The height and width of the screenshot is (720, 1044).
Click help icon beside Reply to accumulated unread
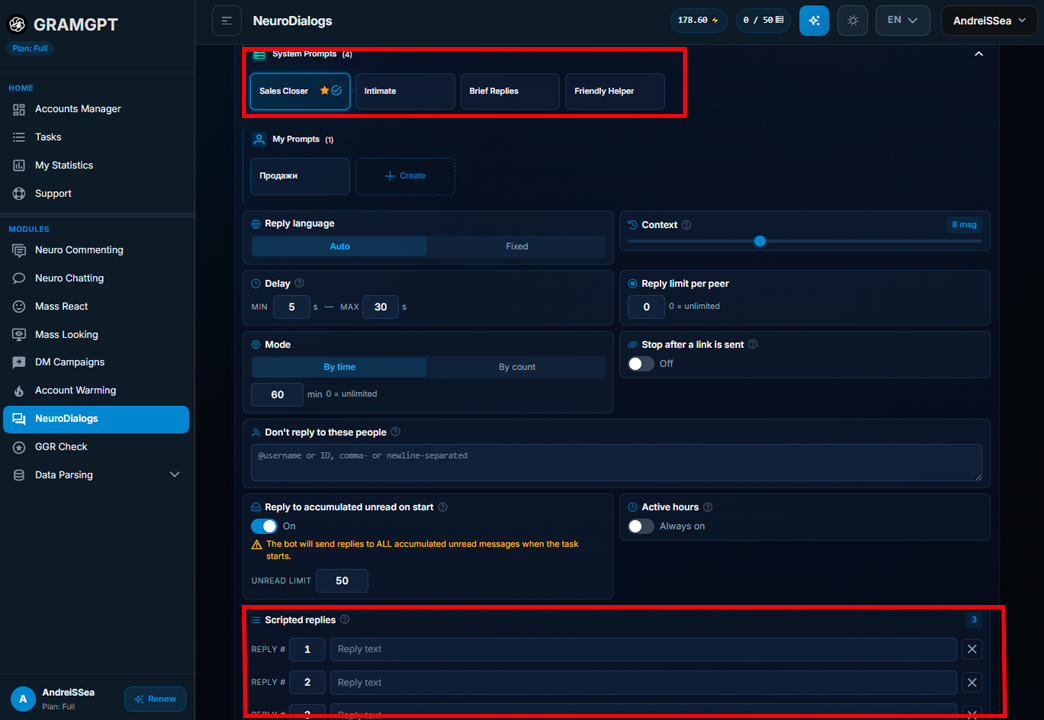pos(443,508)
